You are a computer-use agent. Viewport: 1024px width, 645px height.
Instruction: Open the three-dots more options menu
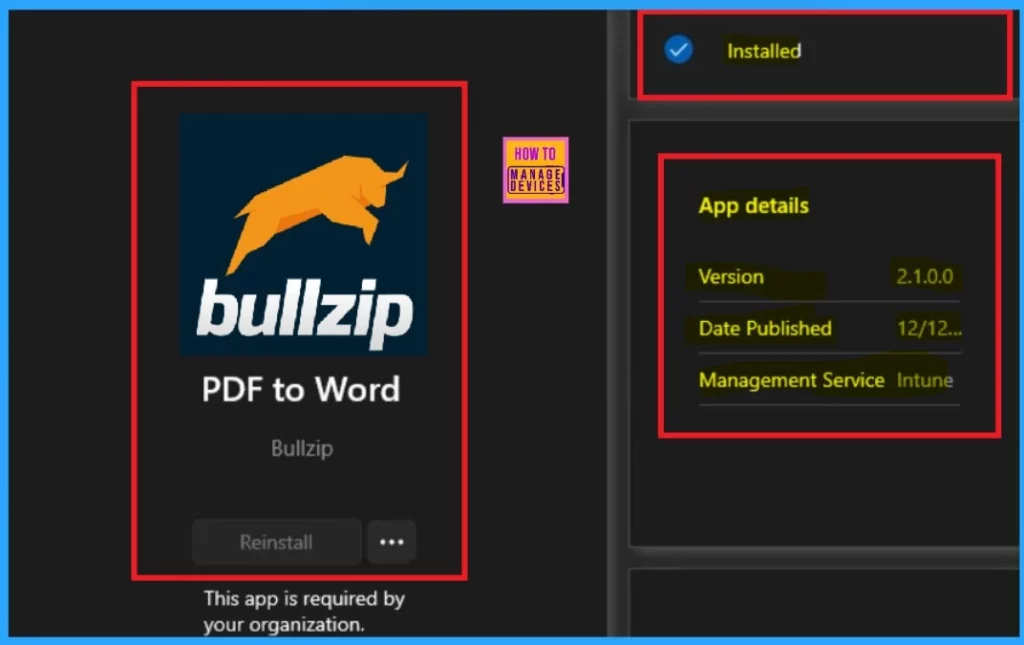coord(391,542)
